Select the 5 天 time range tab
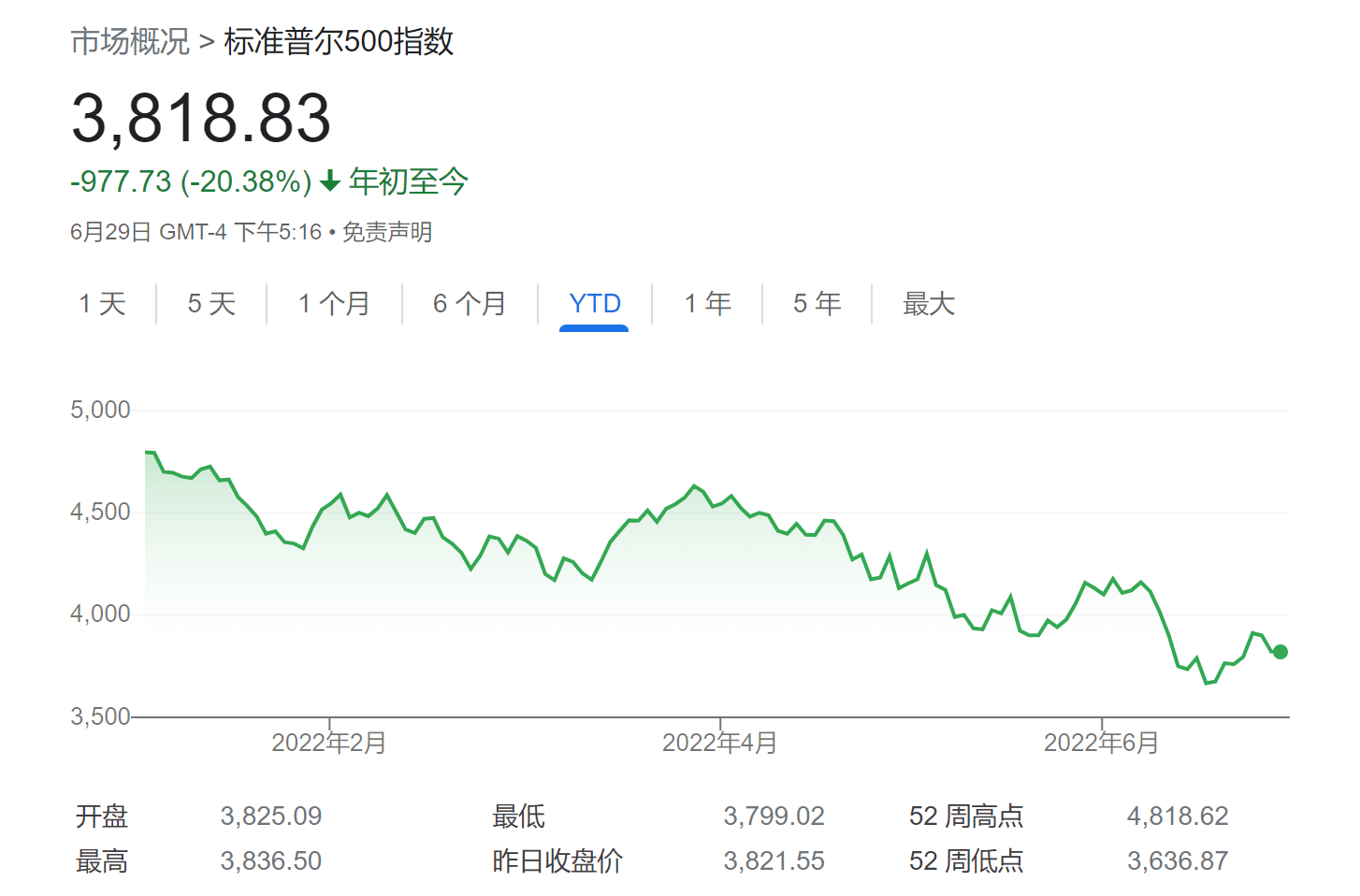This screenshot has height=896, width=1360. [211, 304]
